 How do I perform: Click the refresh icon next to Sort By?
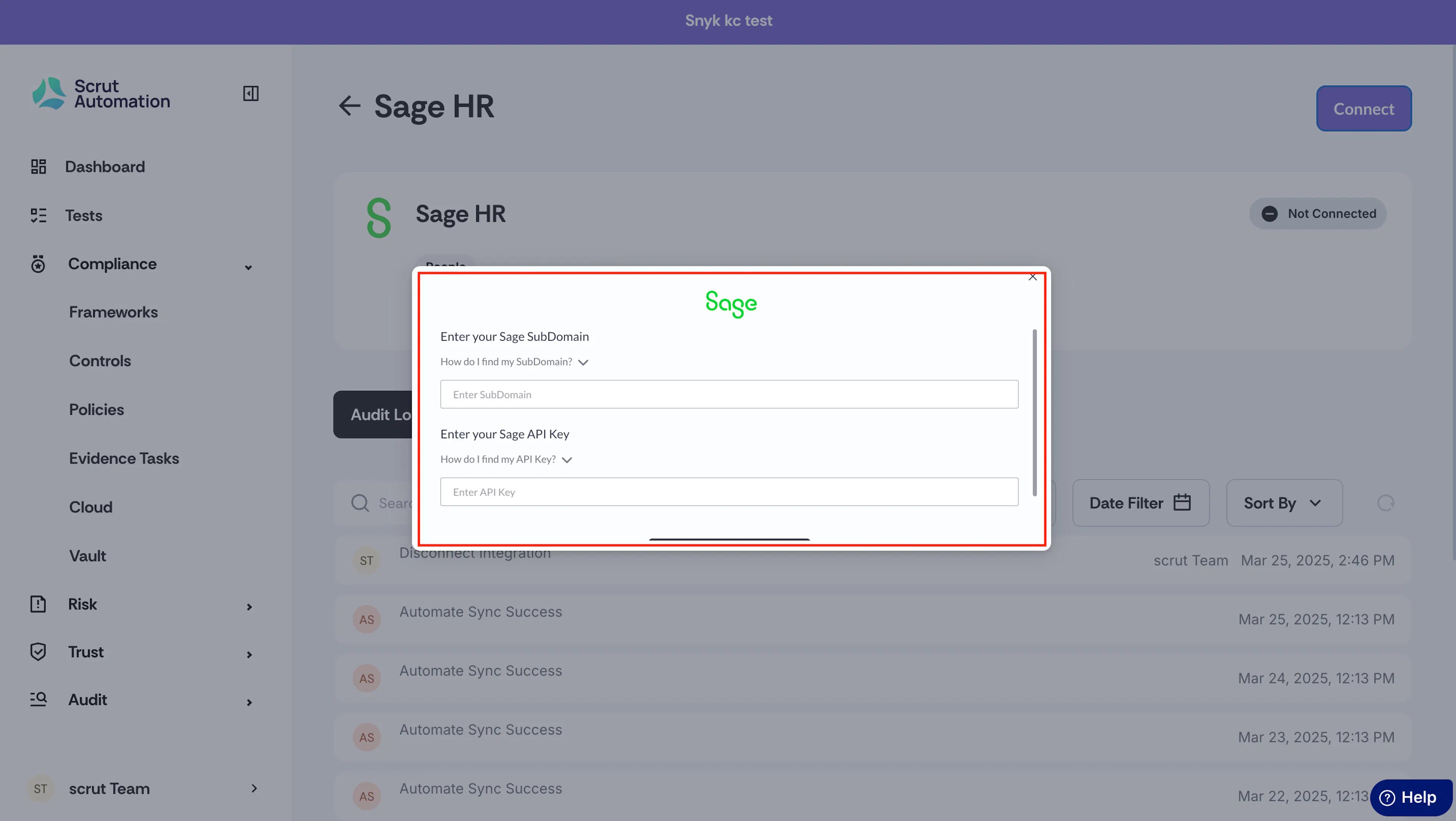point(1386,503)
